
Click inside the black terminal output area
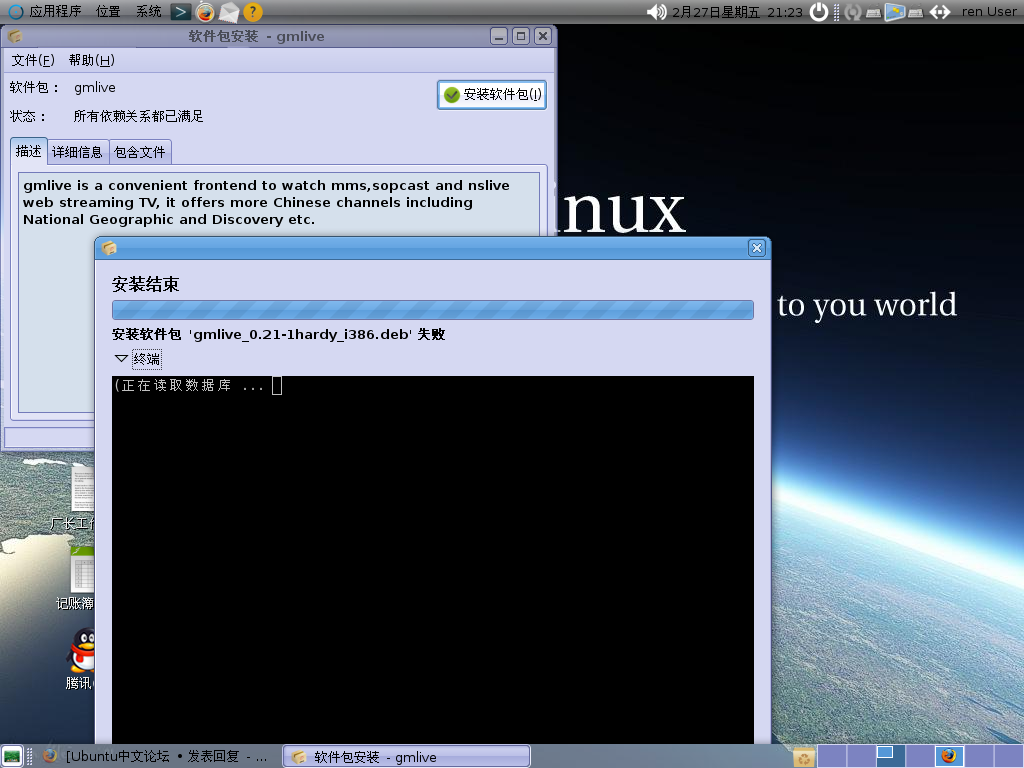432,562
